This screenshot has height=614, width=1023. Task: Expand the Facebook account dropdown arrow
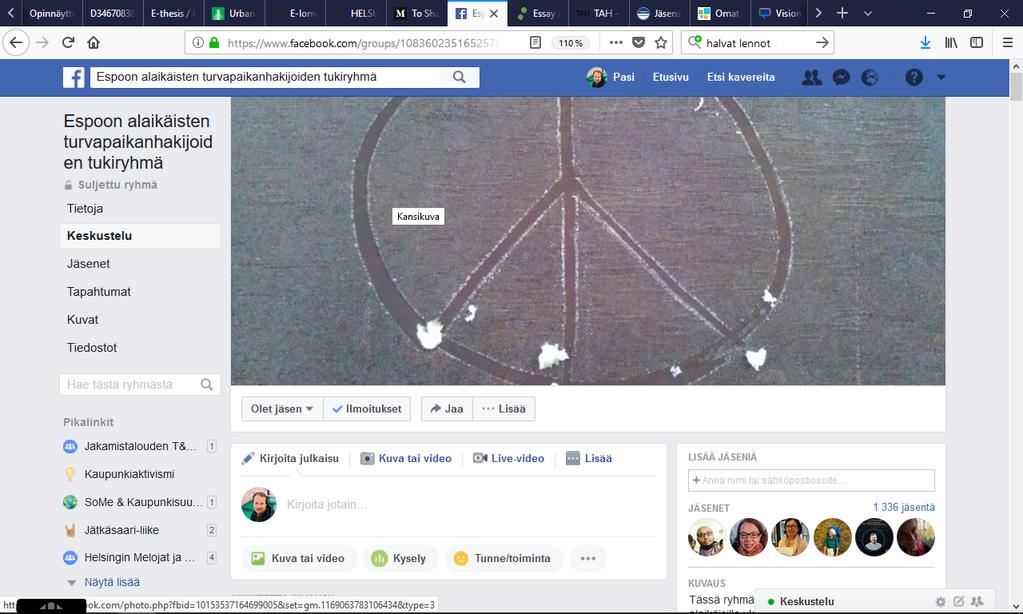941,77
